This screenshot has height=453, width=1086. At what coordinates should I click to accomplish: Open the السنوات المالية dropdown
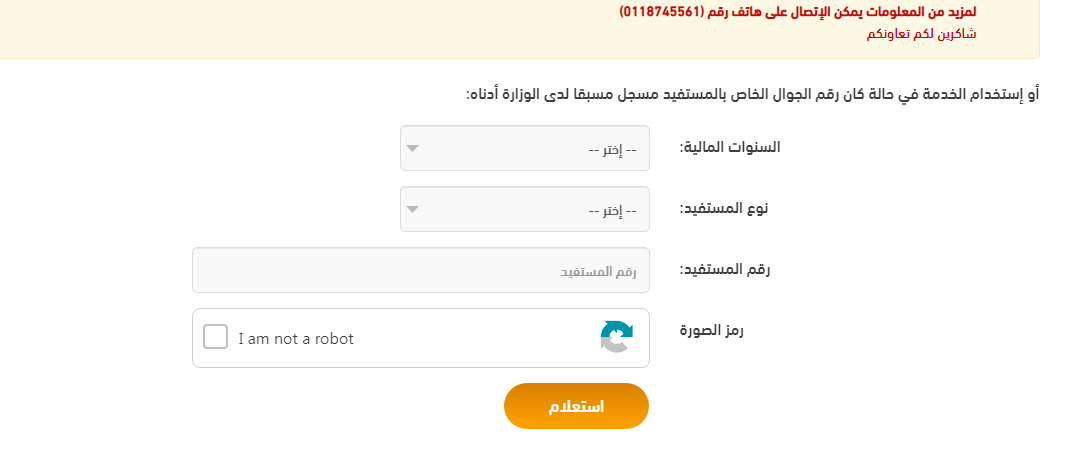525,148
